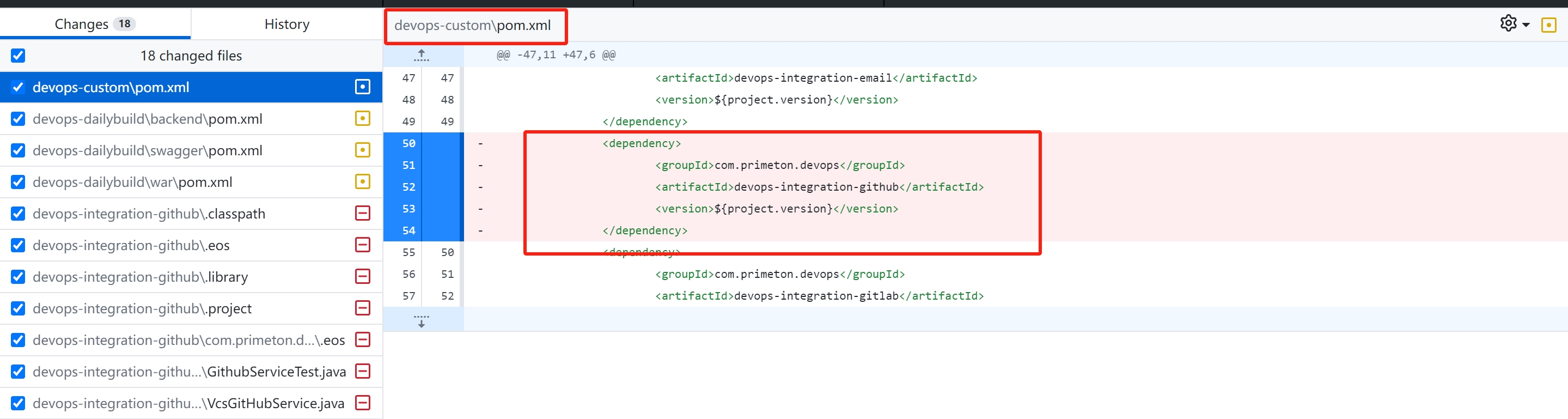The height and width of the screenshot is (419, 1568).
Task: Click deleted status icon for .classpath
Action: pos(362,213)
